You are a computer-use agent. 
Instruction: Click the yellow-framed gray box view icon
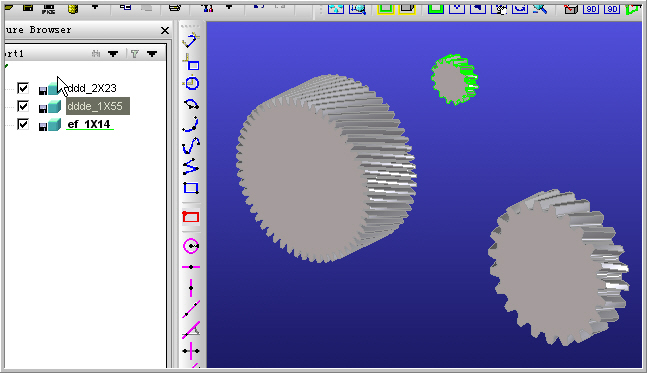(407, 9)
